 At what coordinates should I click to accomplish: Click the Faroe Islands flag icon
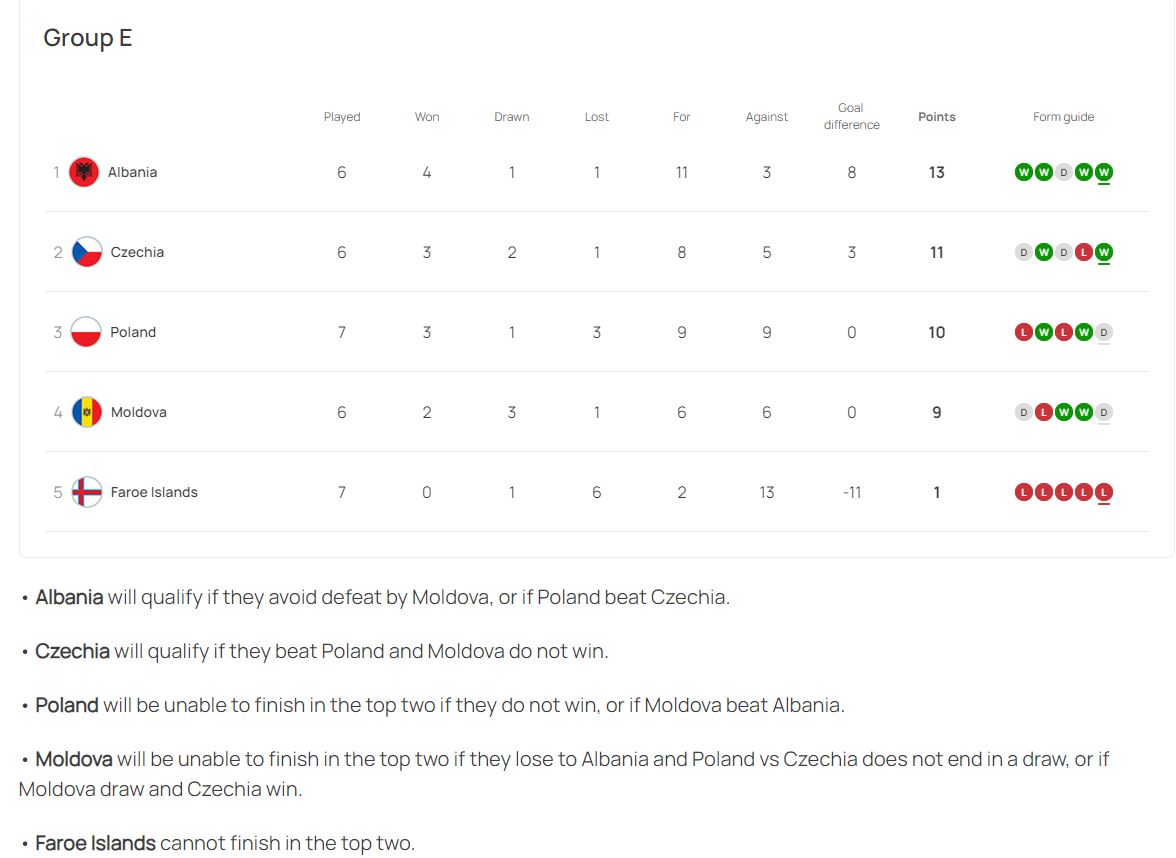[87, 493]
